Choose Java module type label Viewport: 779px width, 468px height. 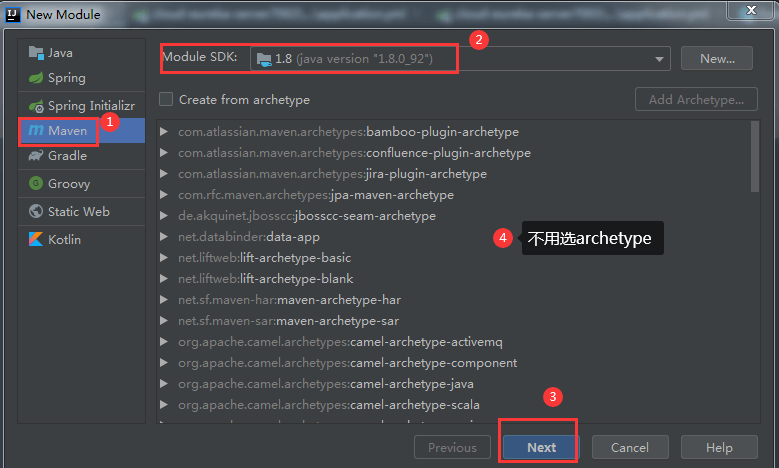click(60, 53)
